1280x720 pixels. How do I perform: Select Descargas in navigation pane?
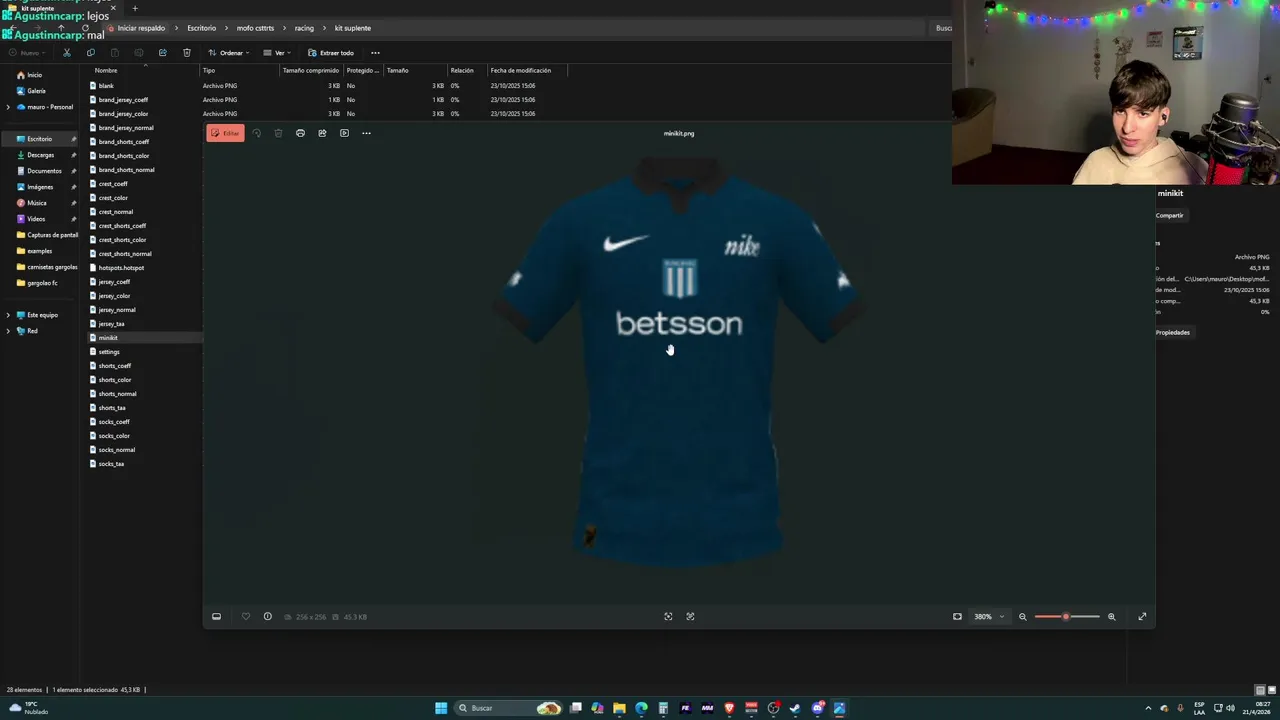pos(40,155)
